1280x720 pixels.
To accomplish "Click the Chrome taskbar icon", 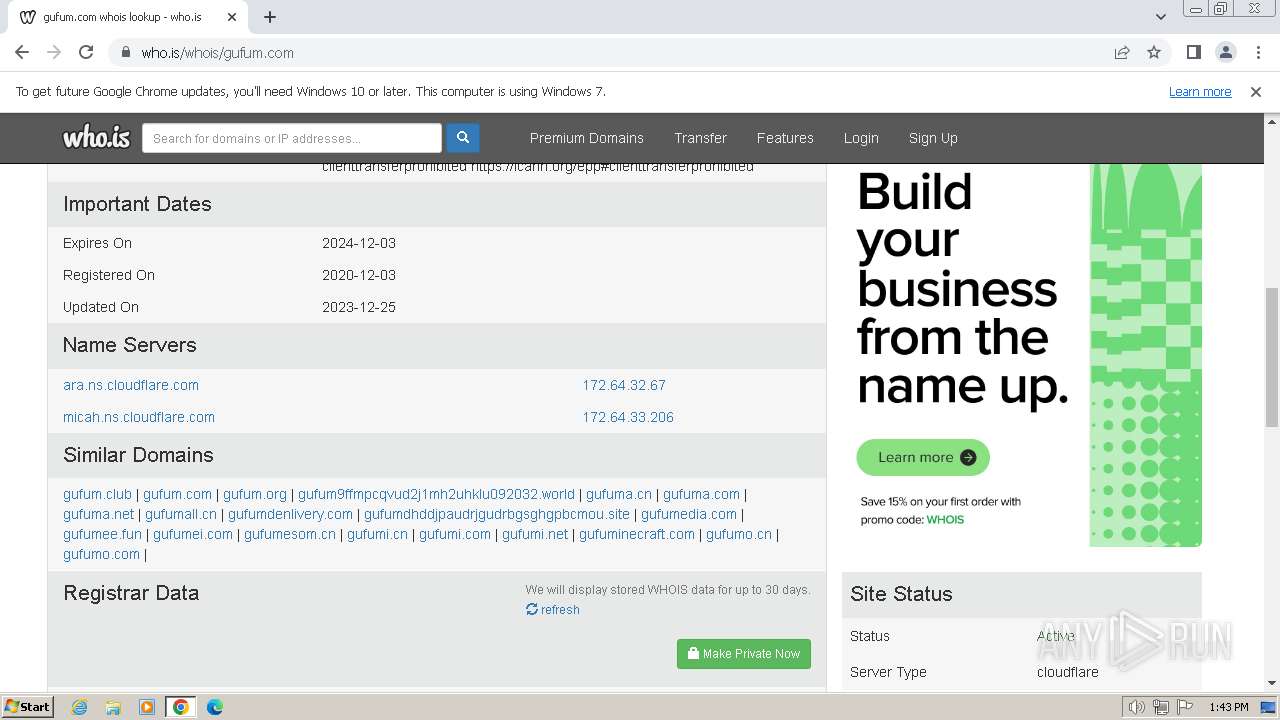I will [x=181, y=707].
